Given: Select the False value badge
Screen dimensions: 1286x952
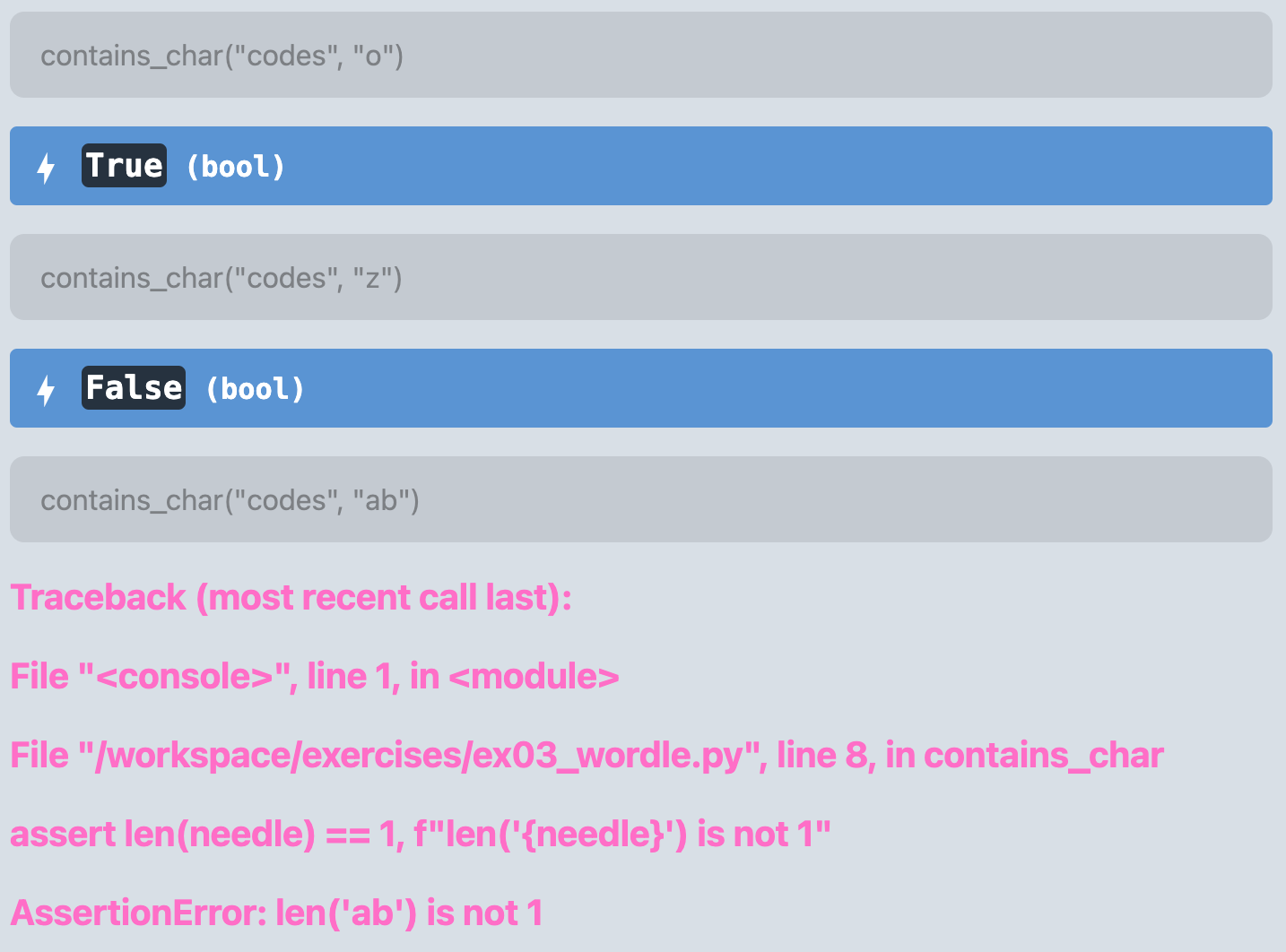Looking at the screenshot, I should click(x=134, y=388).
